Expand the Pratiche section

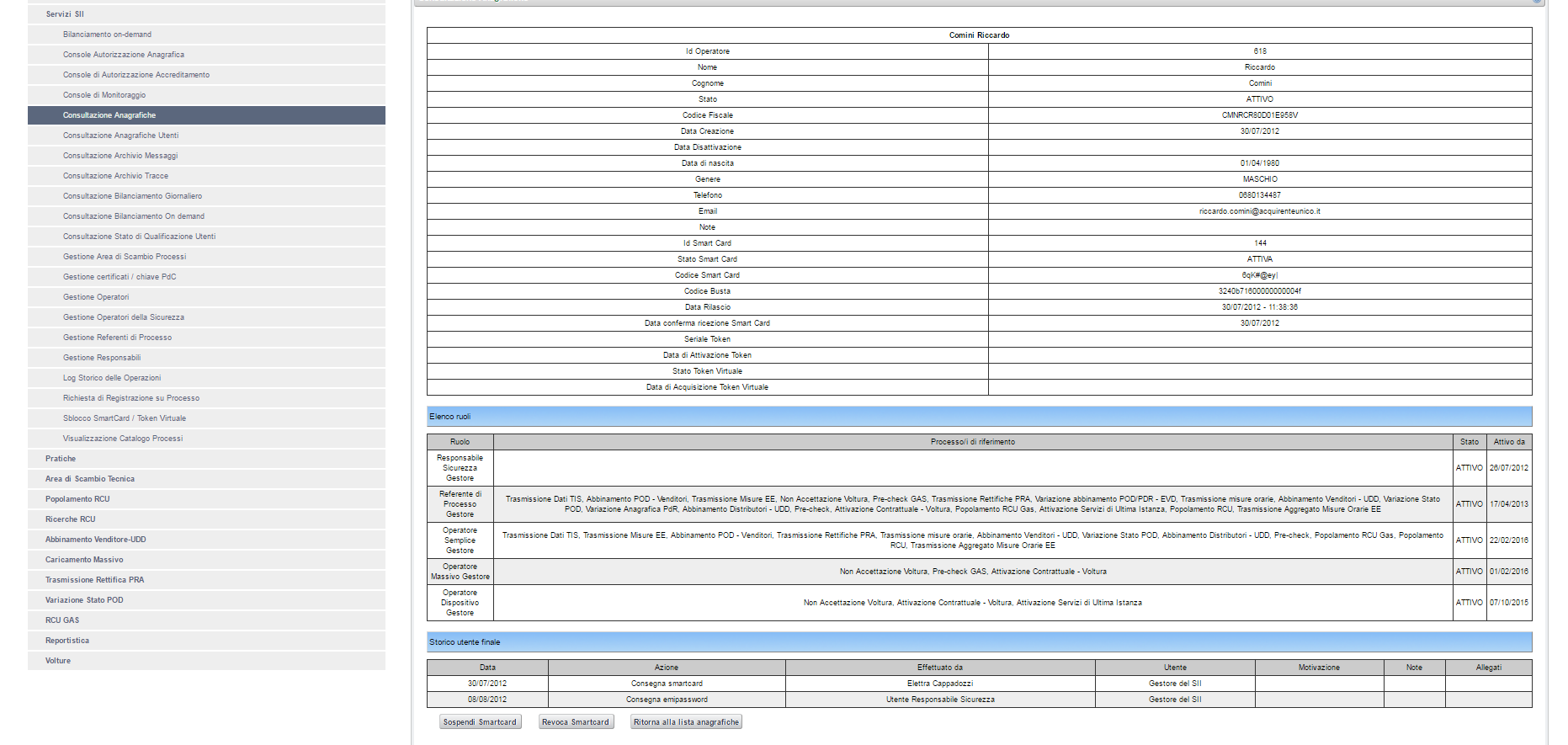206,459
